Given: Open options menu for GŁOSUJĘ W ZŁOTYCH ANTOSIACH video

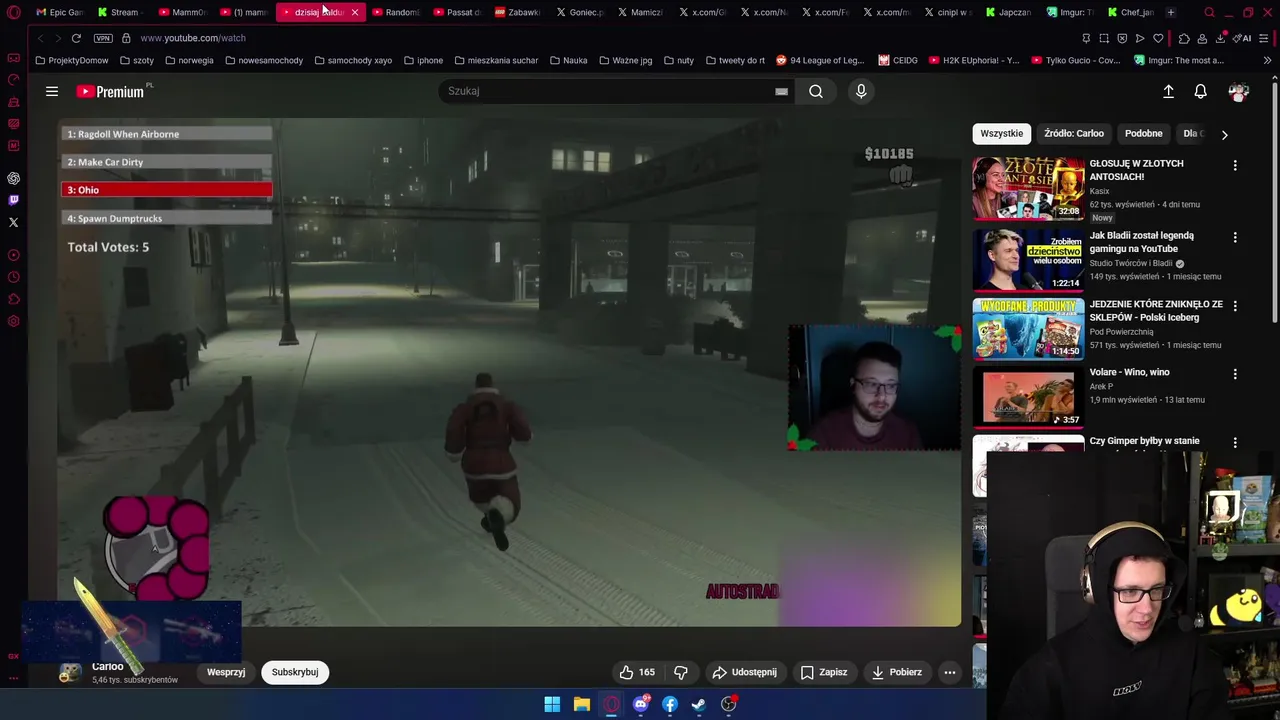Looking at the screenshot, I should [x=1235, y=165].
